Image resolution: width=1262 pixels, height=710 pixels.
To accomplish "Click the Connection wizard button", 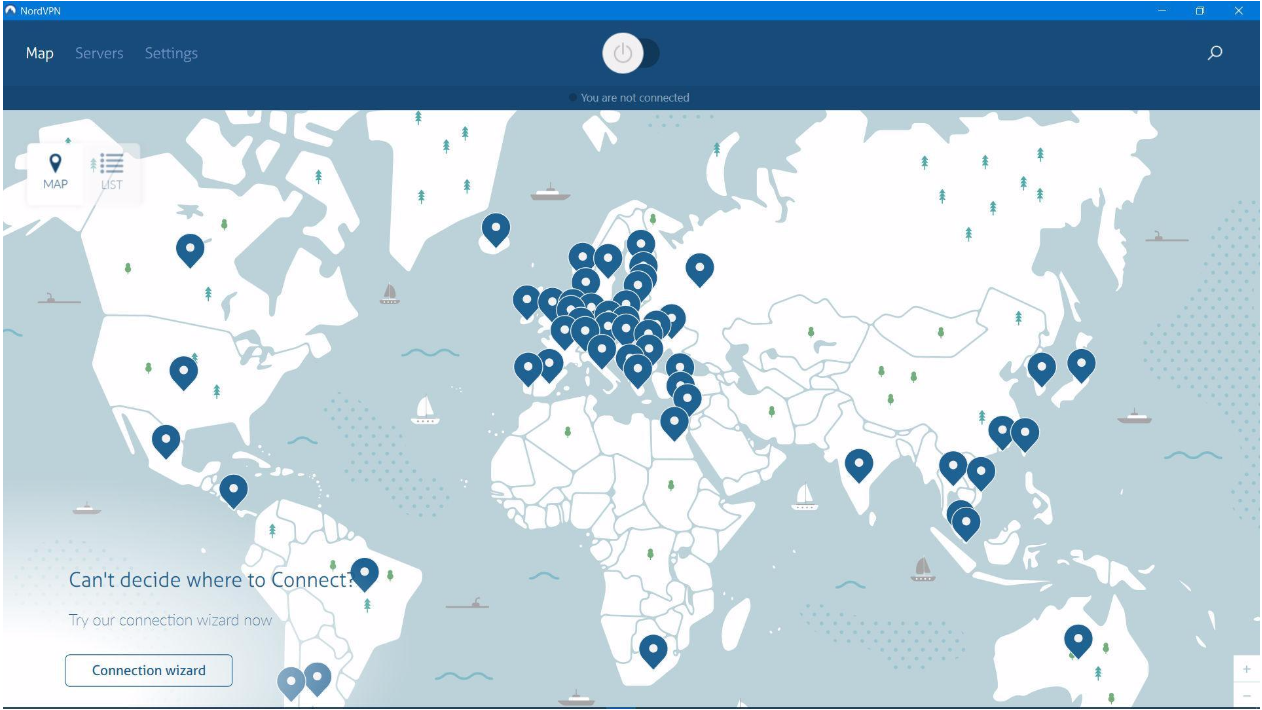I will pos(147,670).
